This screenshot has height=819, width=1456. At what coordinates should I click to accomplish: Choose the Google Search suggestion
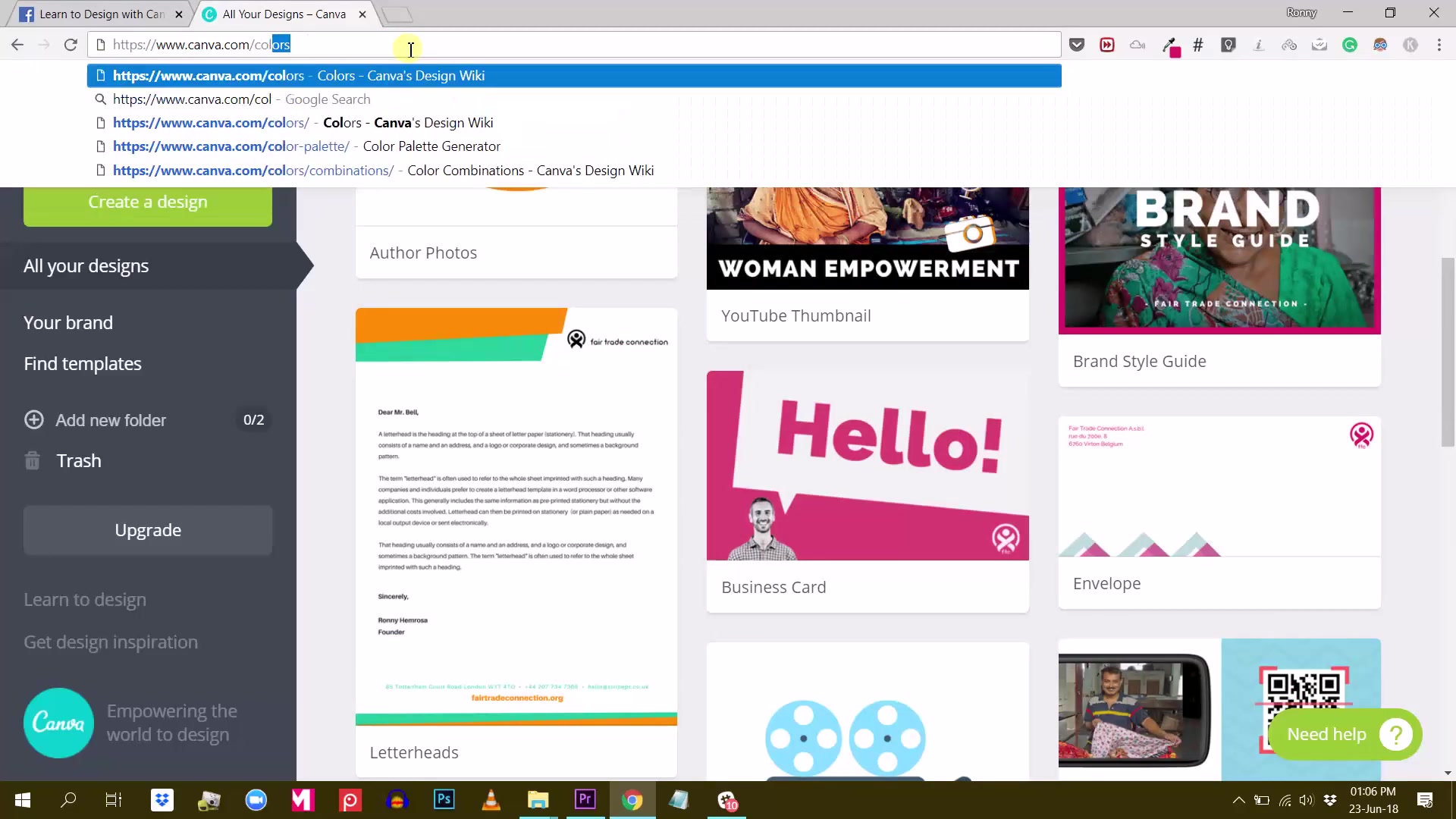click(x=574, y=99)
